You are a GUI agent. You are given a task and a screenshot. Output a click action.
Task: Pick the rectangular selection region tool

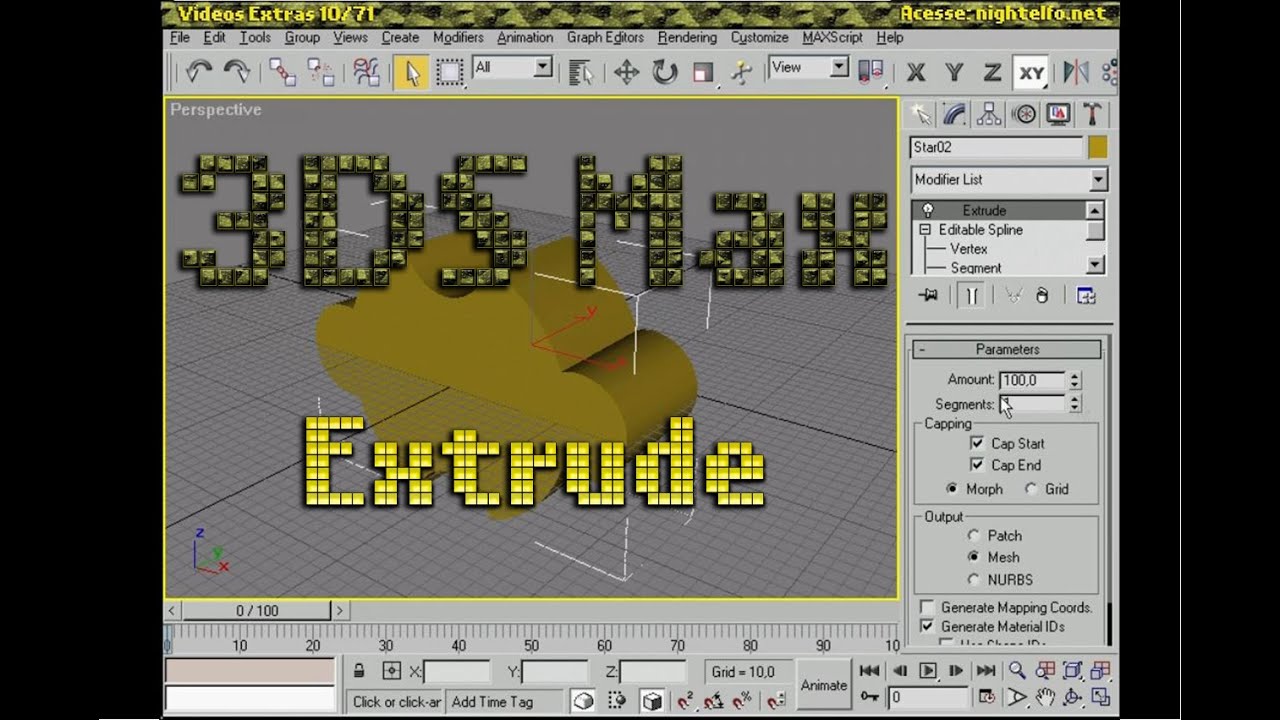click(449, 71)
